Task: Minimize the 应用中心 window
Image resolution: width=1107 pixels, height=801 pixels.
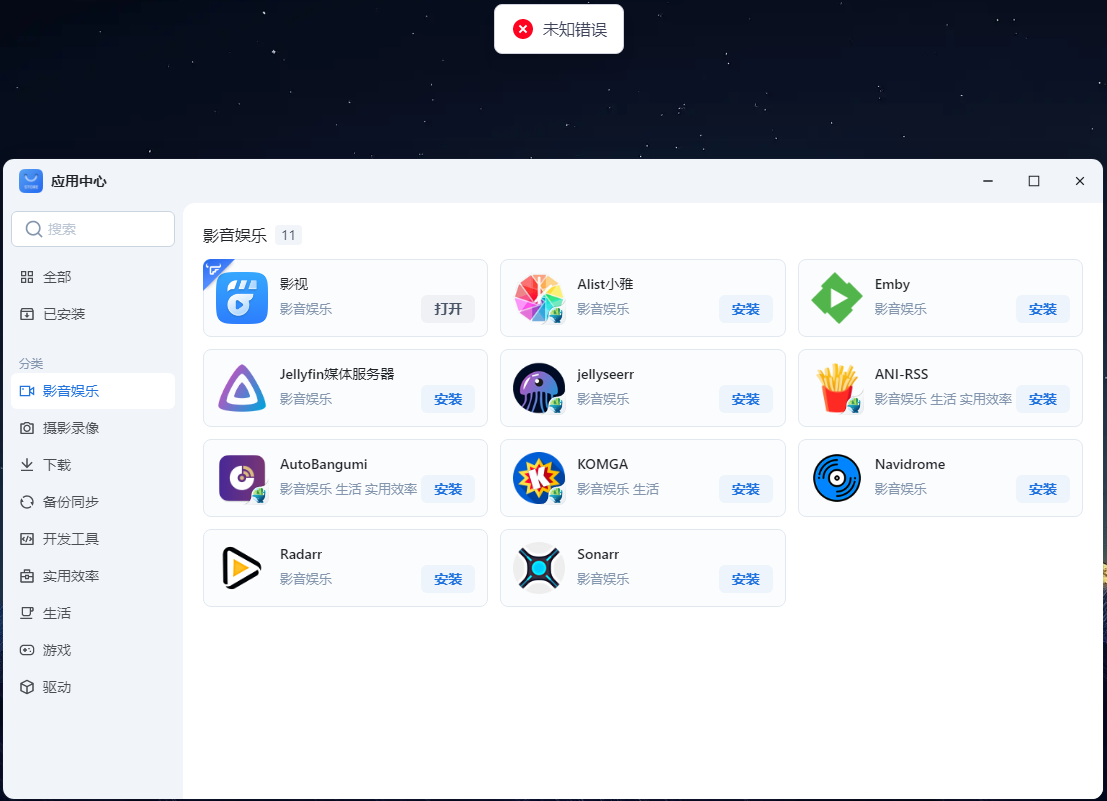Action: (x=988, y=181)
